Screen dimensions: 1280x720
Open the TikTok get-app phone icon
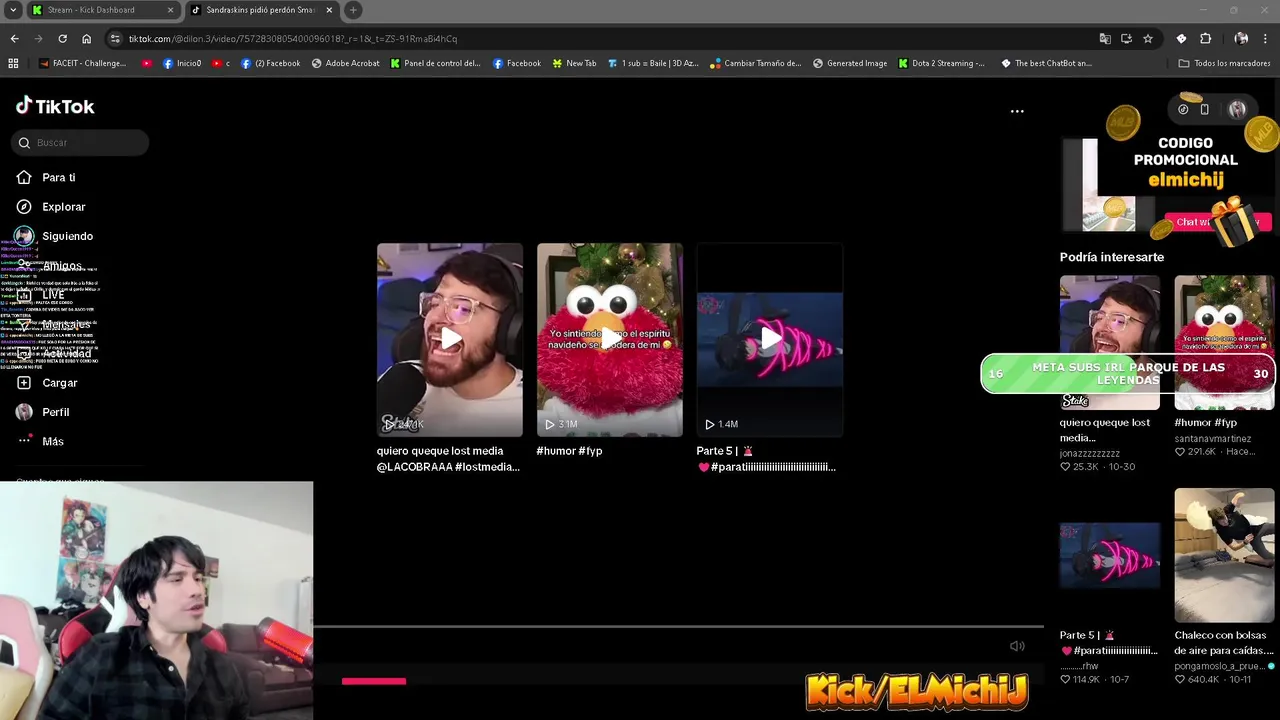pos(1204,110)
